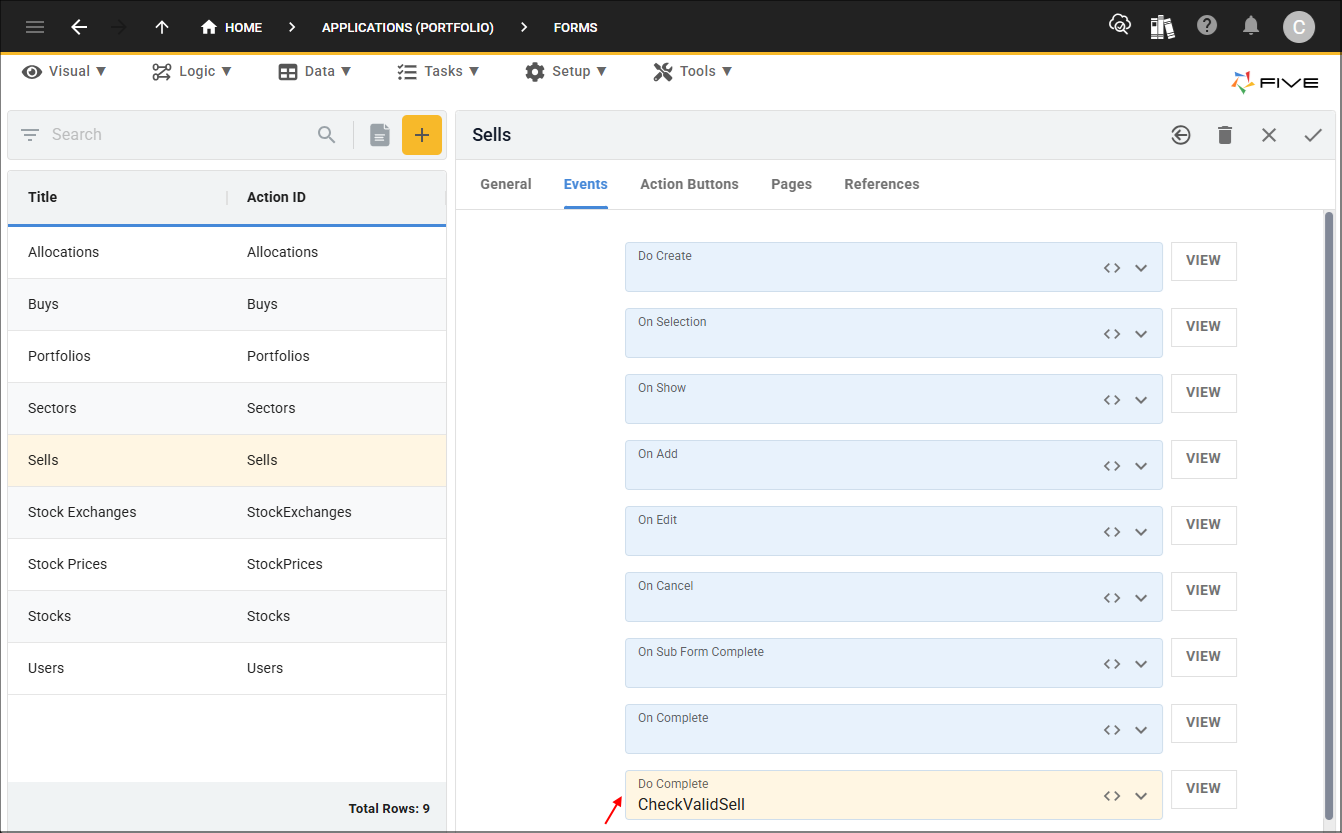Expand the Do Create event dropdown
1342x833 pixels.
[x=1141, y=268]
